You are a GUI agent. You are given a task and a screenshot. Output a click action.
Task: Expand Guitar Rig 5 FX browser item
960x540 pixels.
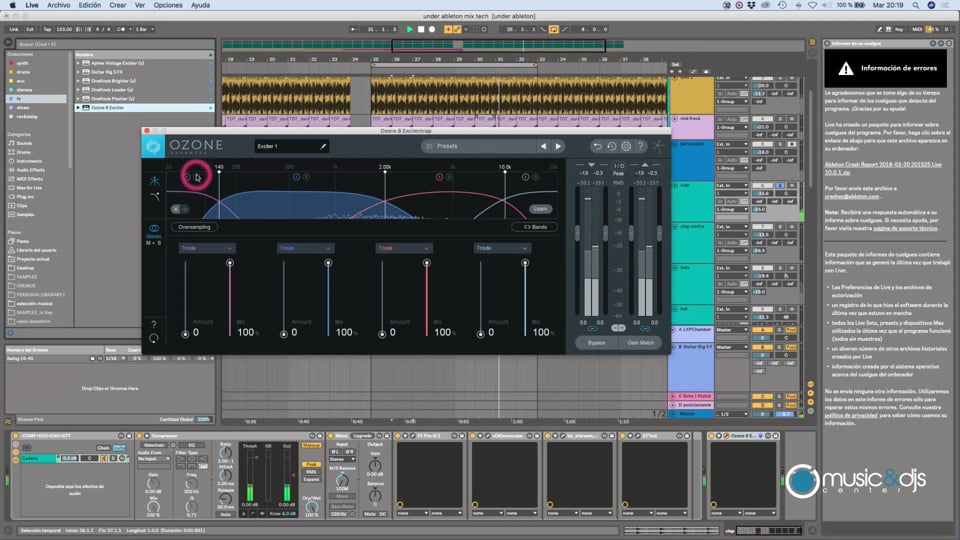click(x=78, y=72)
